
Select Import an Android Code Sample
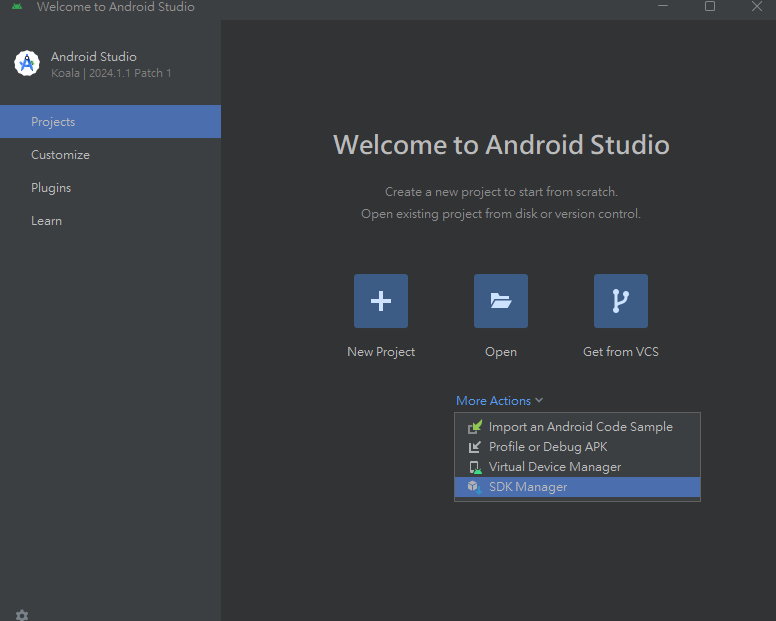577,427
